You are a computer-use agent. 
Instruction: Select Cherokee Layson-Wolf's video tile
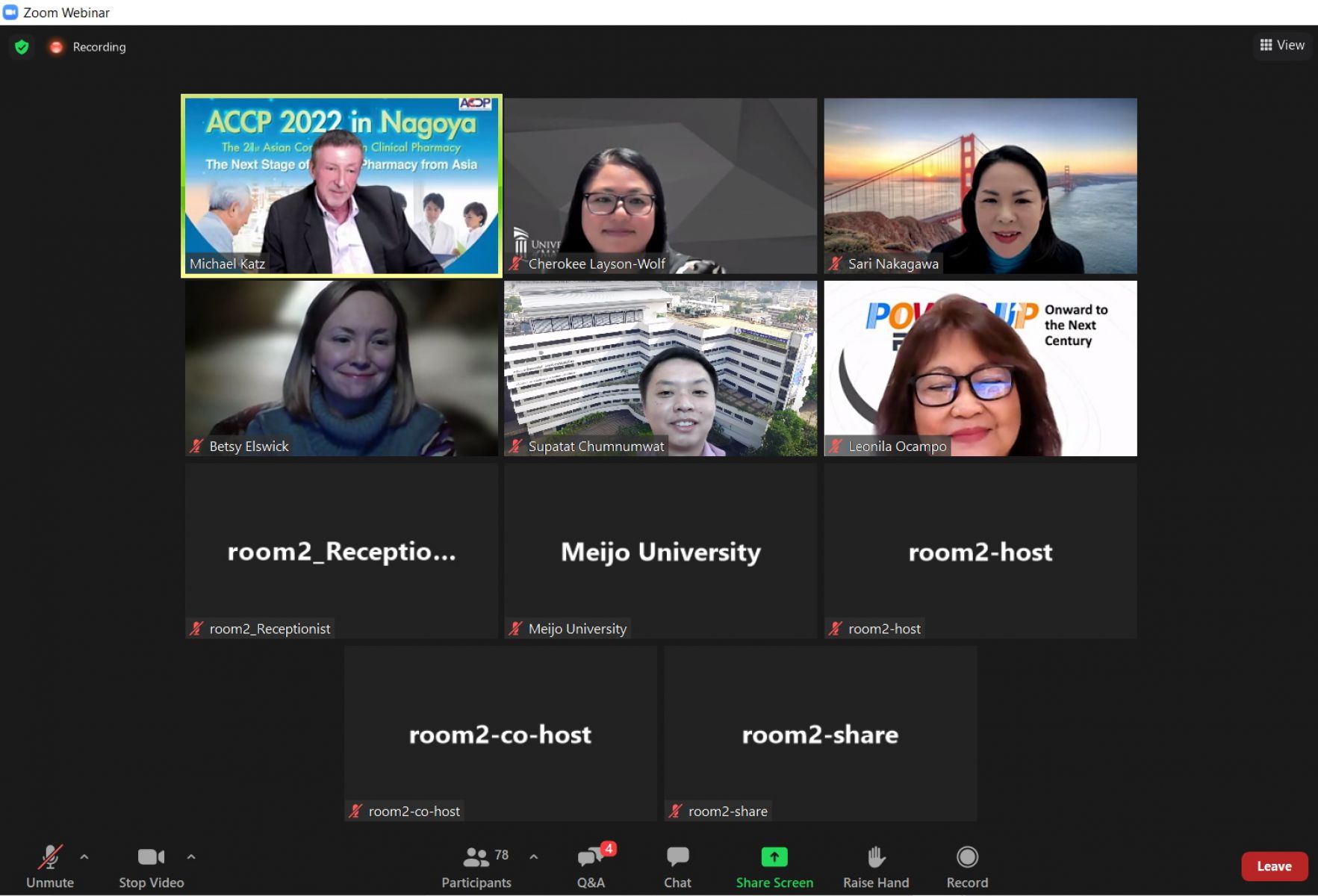[x=661, y=186]
